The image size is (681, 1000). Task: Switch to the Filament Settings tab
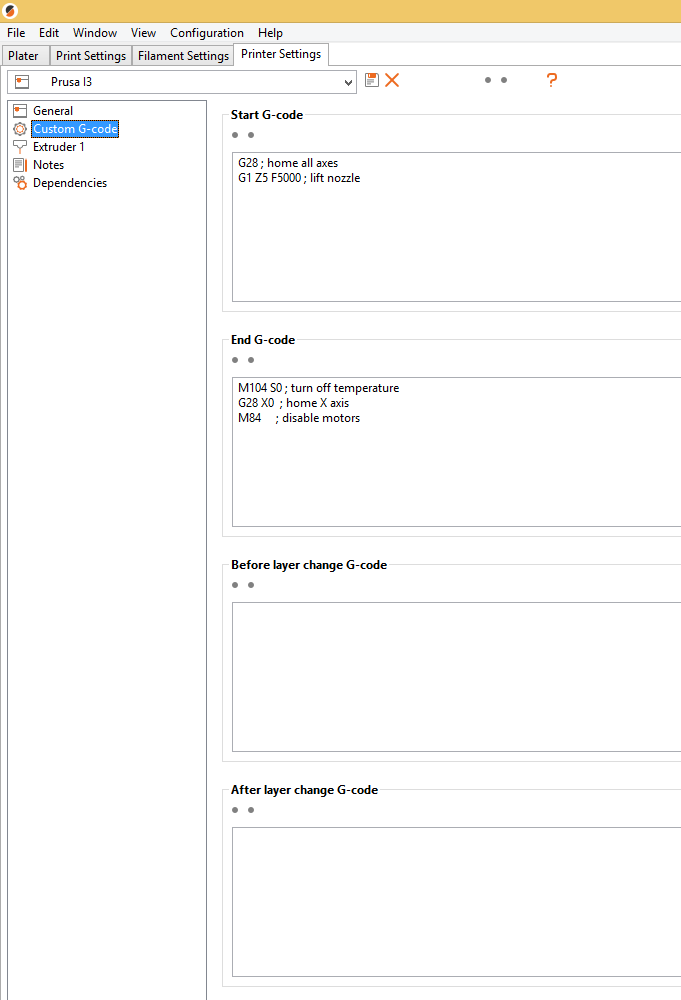[x=184, y=55]
